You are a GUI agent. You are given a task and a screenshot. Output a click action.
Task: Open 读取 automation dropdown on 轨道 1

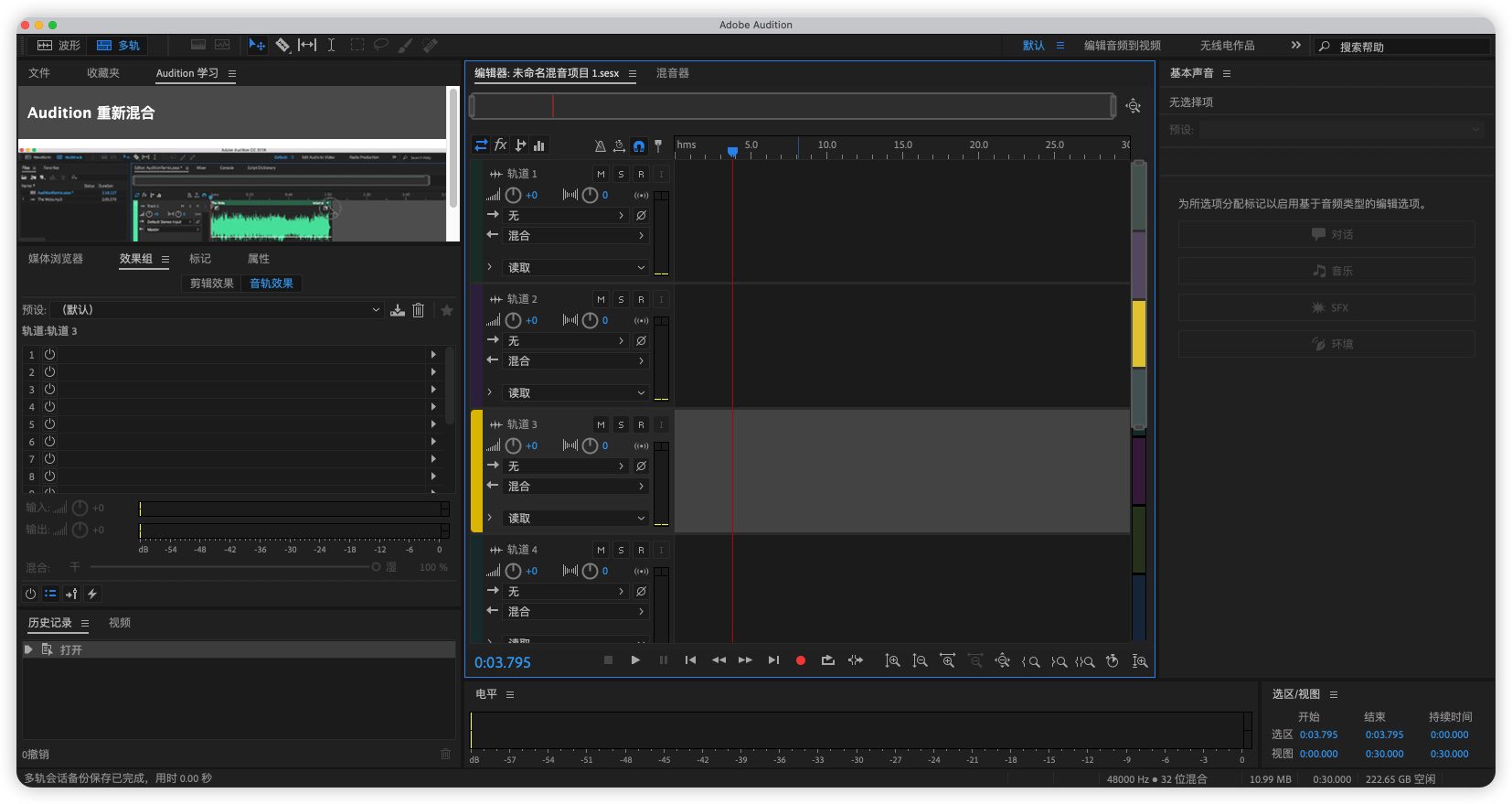coord(576,267)
